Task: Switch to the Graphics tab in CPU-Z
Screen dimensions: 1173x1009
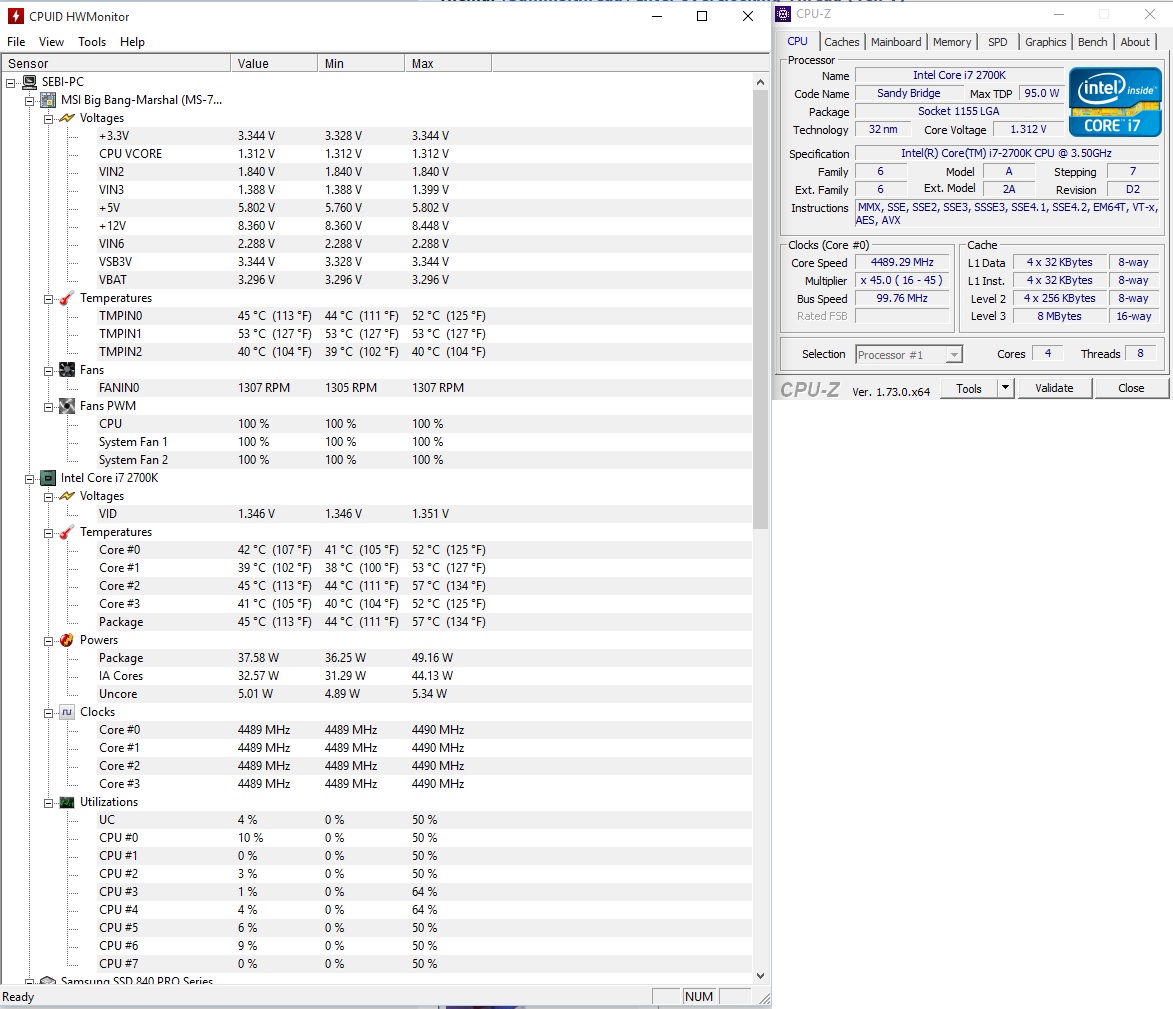Action: point(1045,42)
